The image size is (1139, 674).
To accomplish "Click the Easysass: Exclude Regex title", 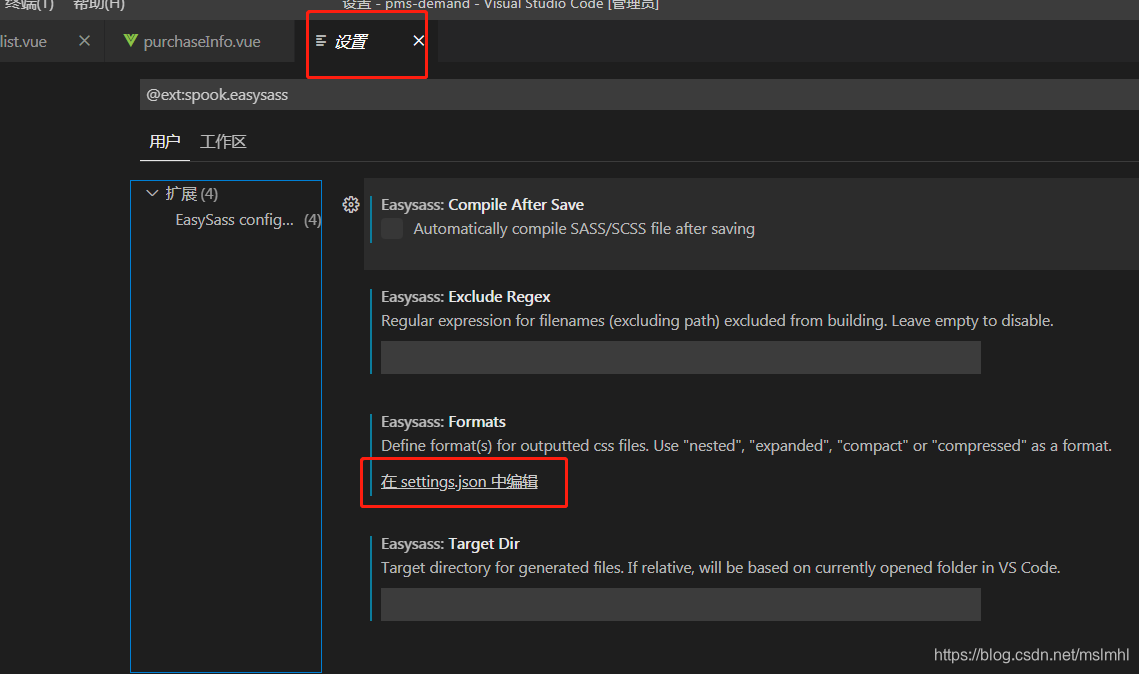I will click(466, 297).
